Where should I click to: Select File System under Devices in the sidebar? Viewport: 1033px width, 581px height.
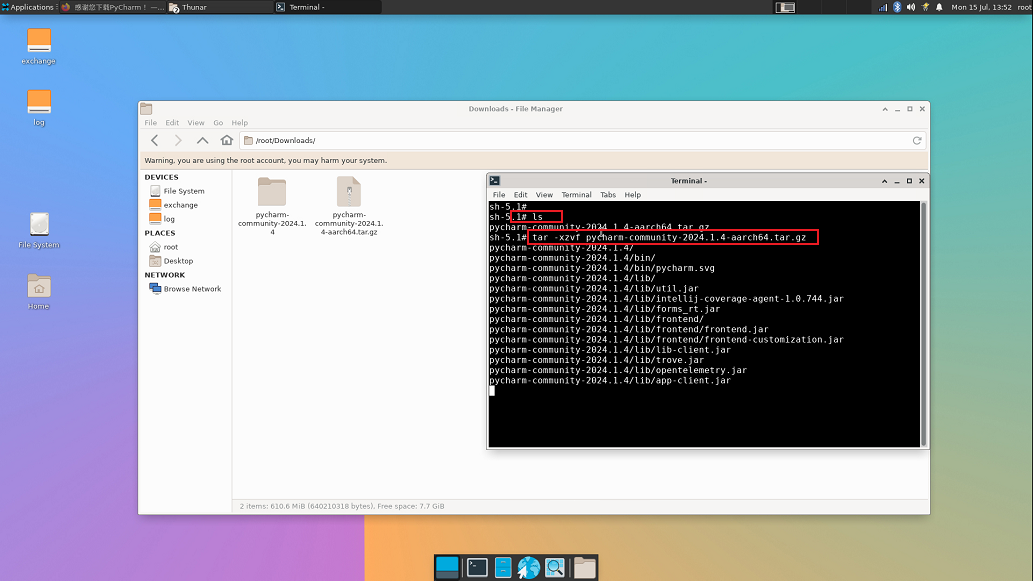183,191
